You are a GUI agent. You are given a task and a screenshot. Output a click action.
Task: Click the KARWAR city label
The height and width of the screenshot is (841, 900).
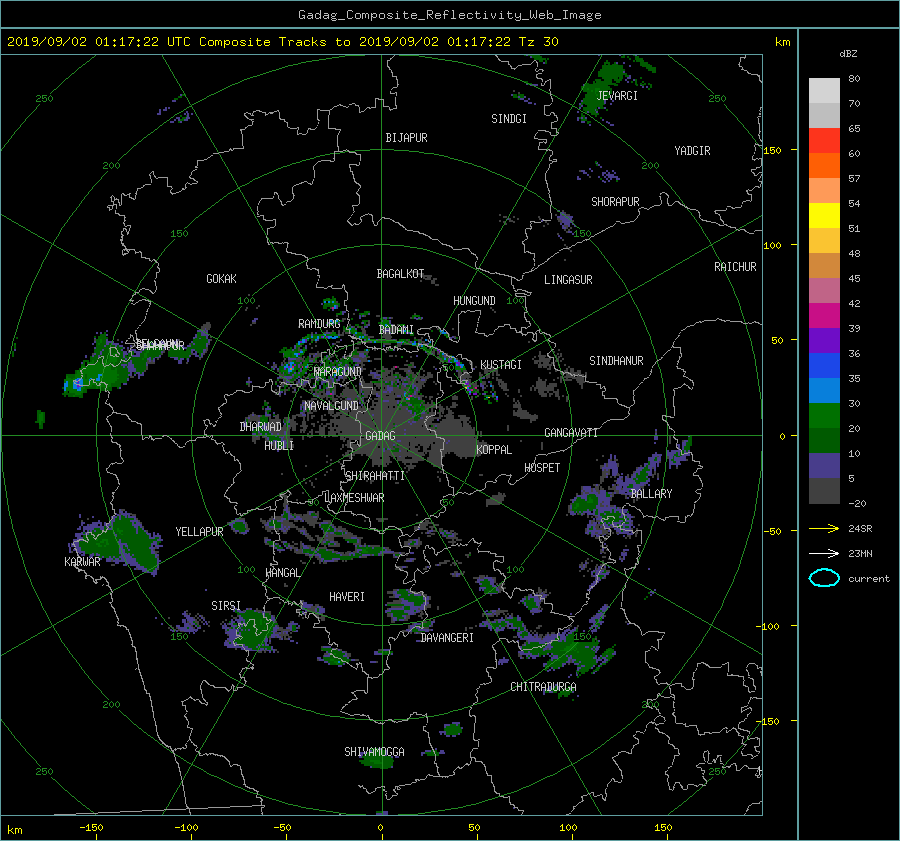pos(82,562)
